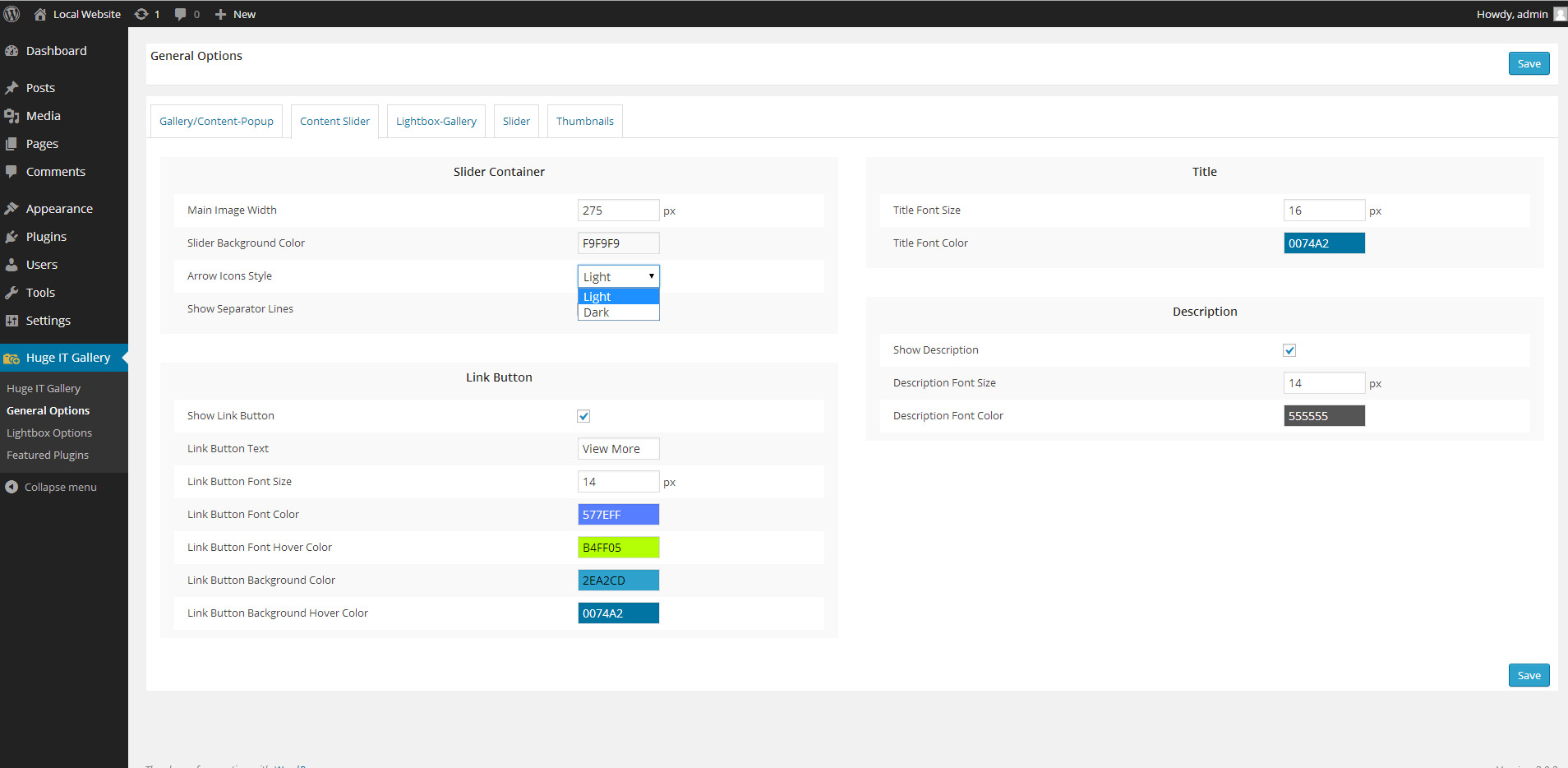Click the Show Separator Lines label
Image resolution: width=1568 pixels, height=768 pixels.
coord(240,309)
